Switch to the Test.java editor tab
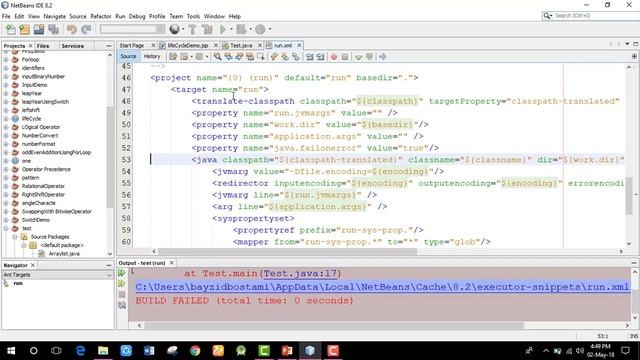640x360 pixels. point(241,45)
